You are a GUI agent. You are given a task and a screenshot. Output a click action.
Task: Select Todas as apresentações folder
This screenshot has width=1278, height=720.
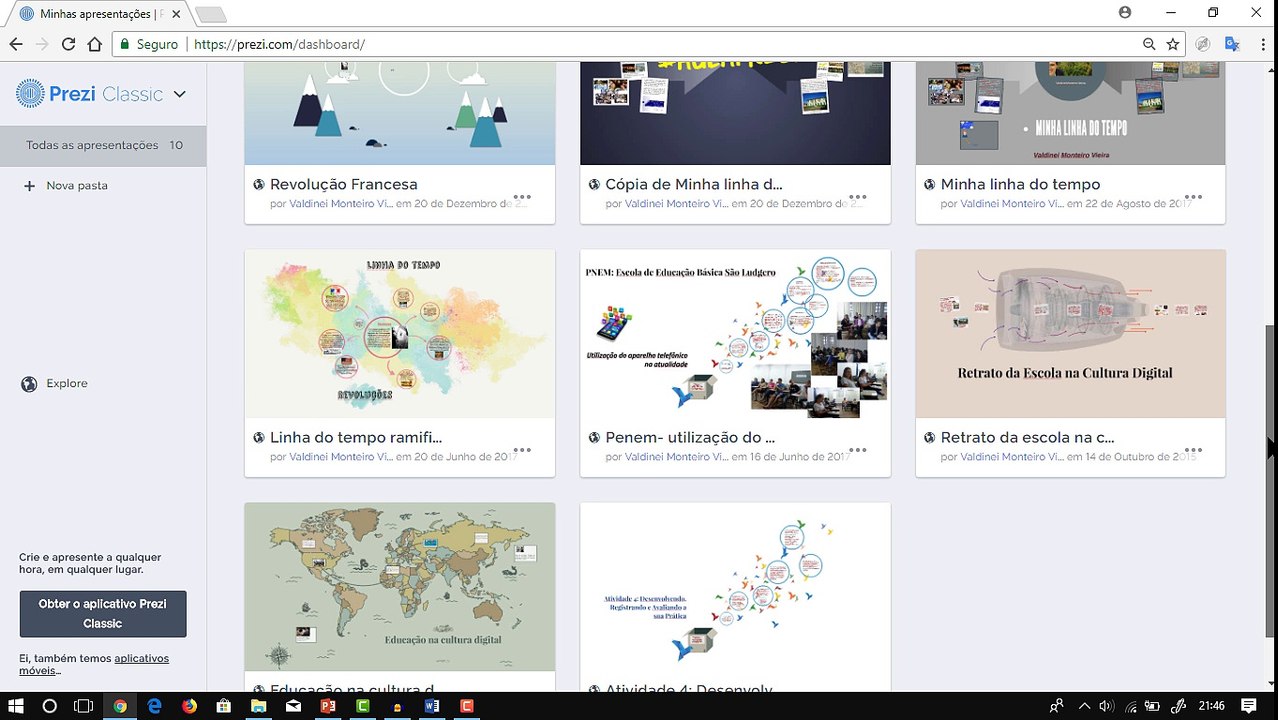(104, 145)
